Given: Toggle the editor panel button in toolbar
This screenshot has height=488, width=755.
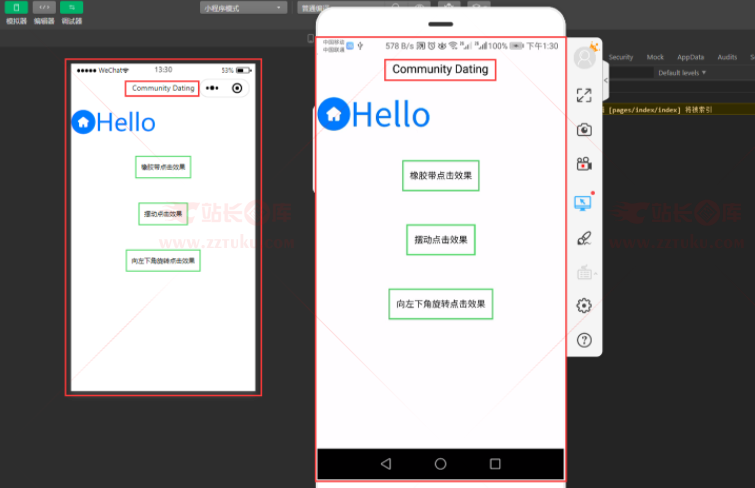Looking at the screenshot, I should click(44, 7).
